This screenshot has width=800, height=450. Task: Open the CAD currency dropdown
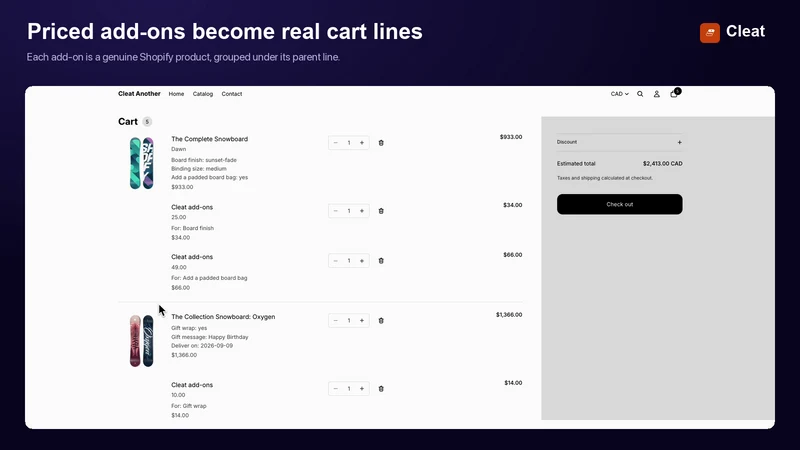click(619, 94)
